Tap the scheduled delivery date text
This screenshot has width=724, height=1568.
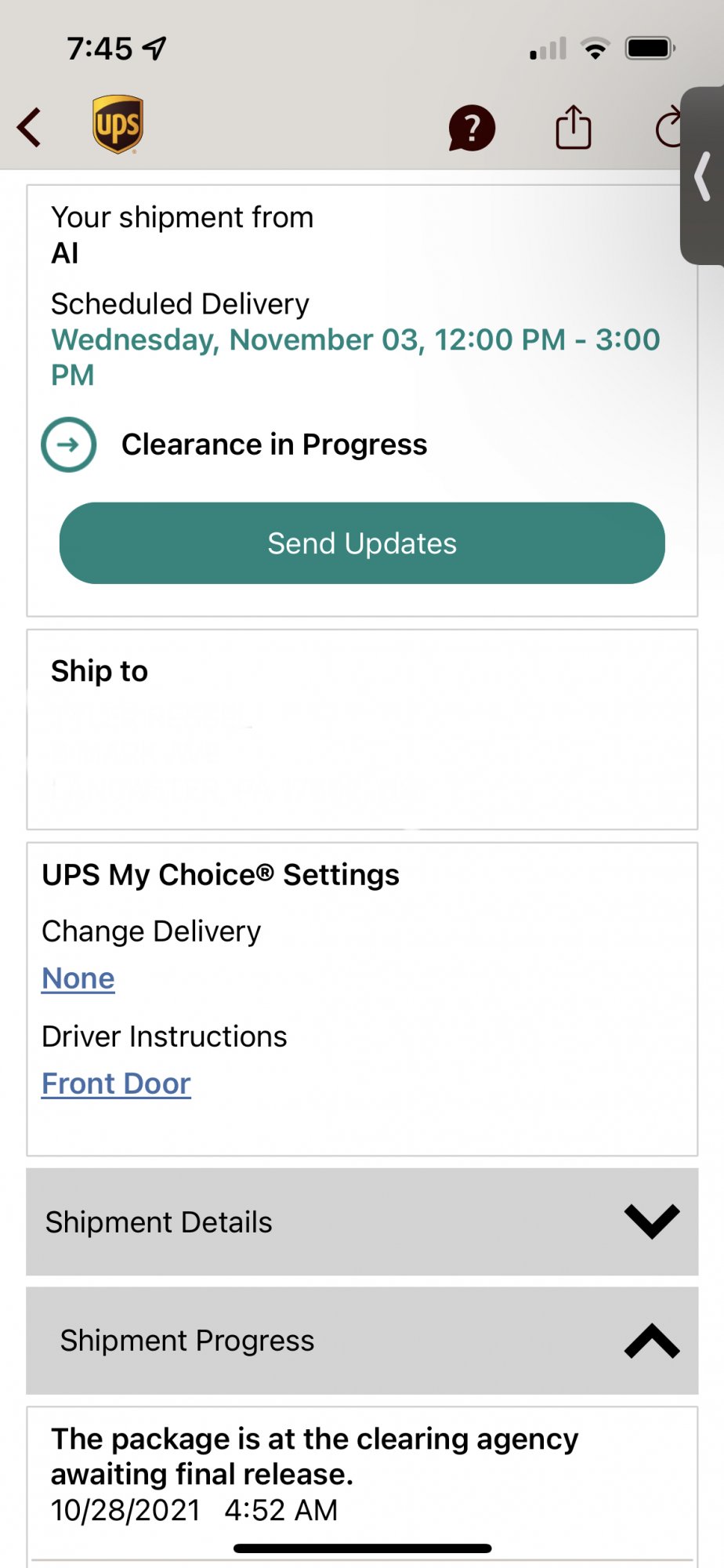coord(355,357)
